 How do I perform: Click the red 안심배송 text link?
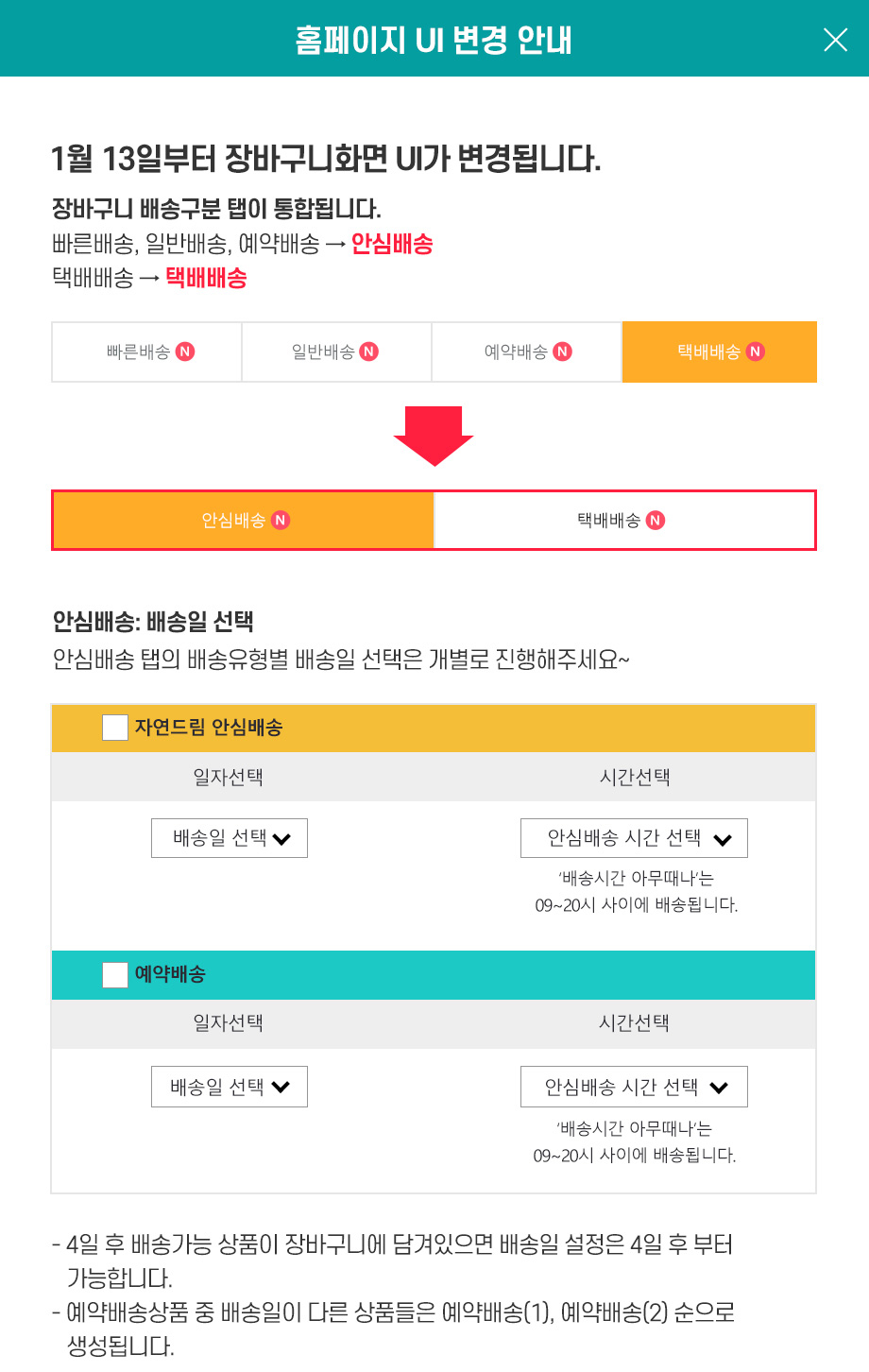[x=392, y=244]
